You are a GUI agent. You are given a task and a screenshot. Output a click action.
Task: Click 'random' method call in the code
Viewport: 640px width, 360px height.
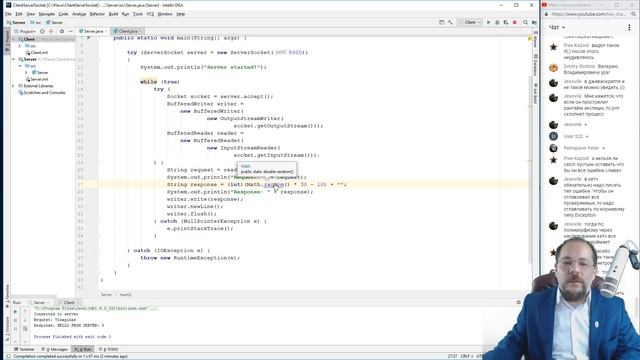click(274, 184)
